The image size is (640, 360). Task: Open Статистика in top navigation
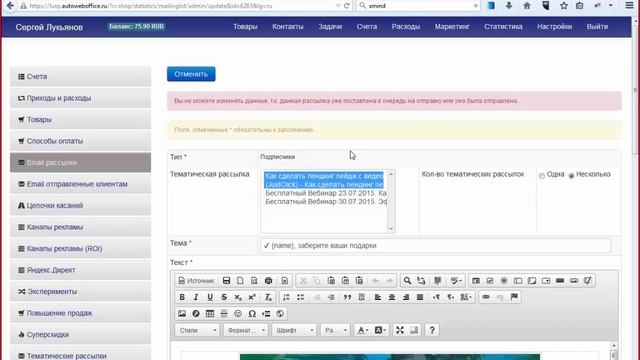pos(503,27)
